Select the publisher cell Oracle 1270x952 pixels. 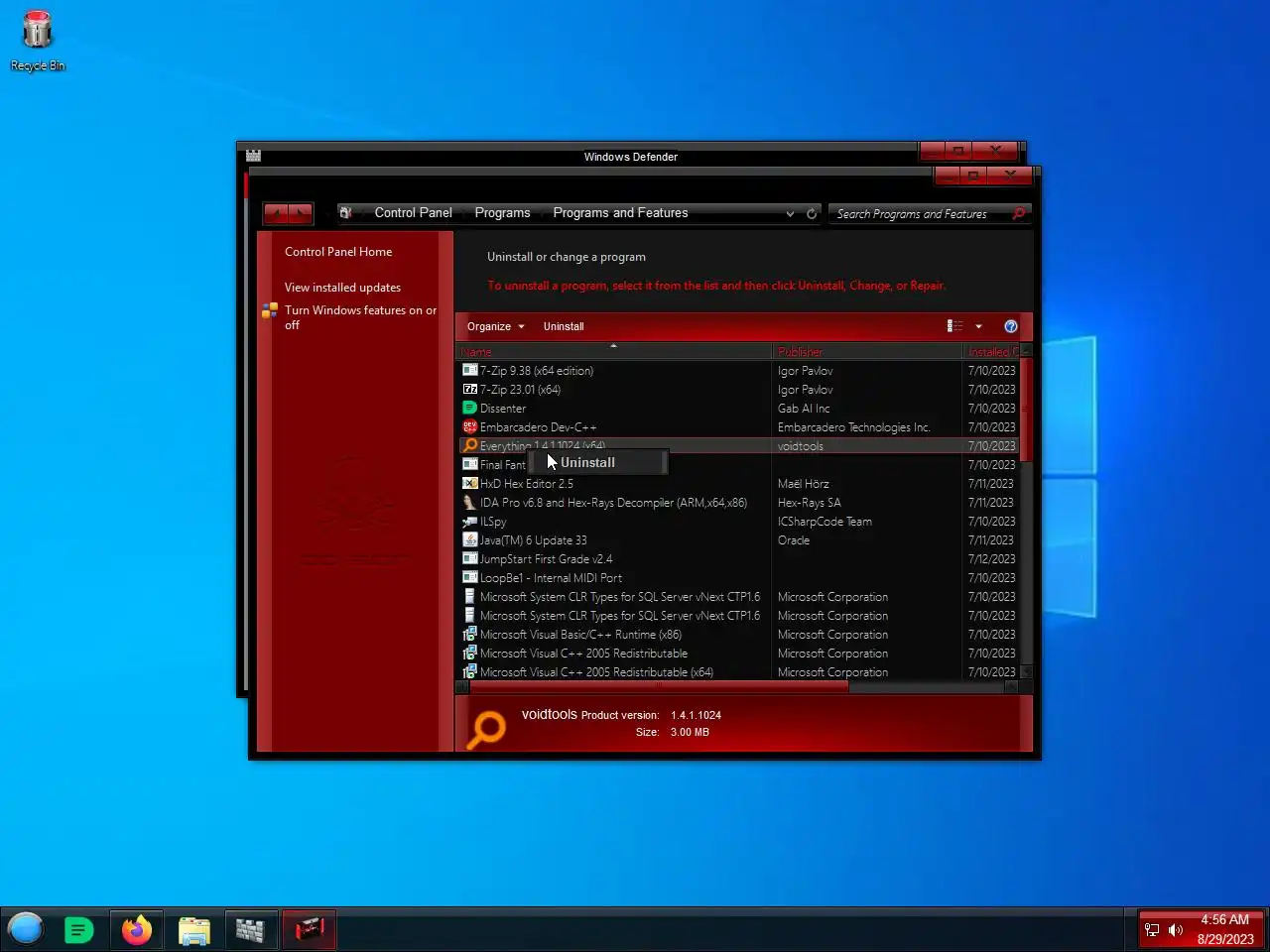(x=794, y=539)
